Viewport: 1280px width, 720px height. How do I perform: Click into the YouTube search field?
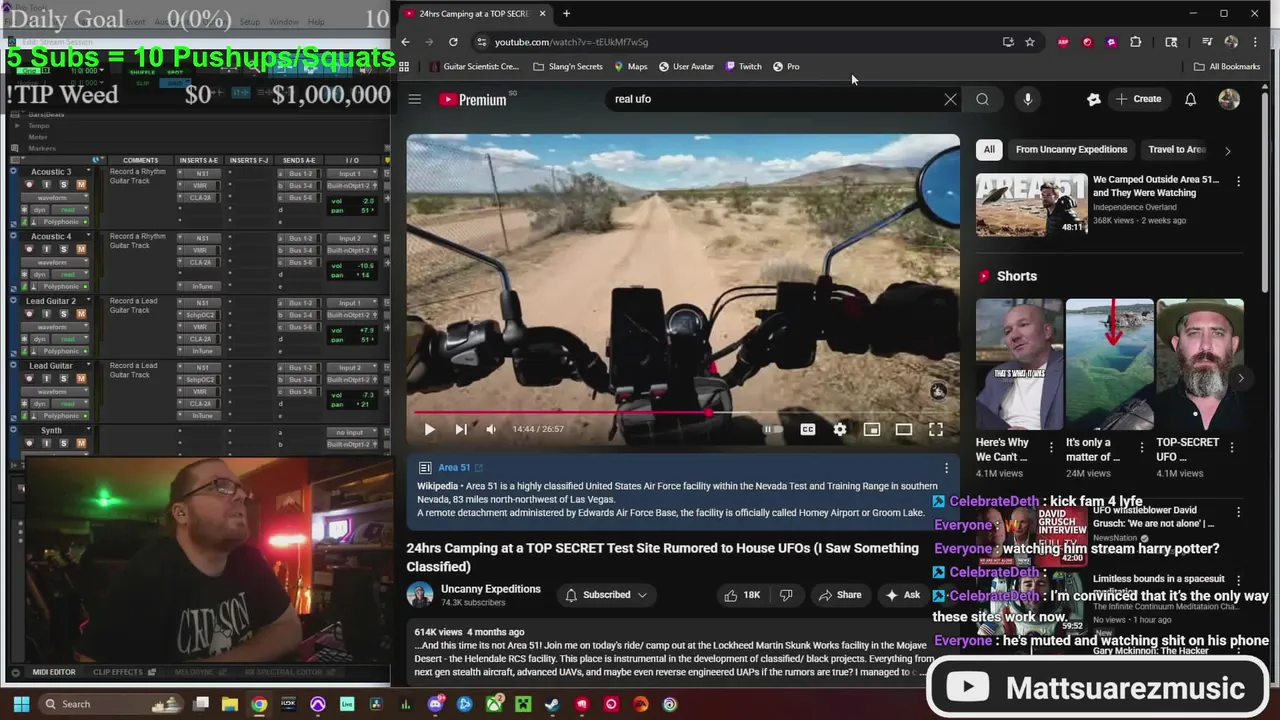pyautogui.click(x=775, y=99)
